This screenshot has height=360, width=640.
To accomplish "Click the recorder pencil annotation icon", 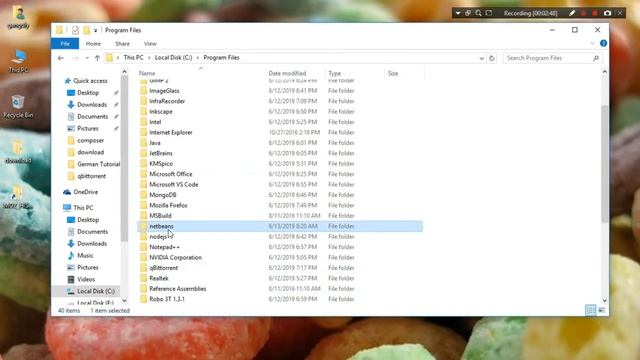I will point(572,13).
